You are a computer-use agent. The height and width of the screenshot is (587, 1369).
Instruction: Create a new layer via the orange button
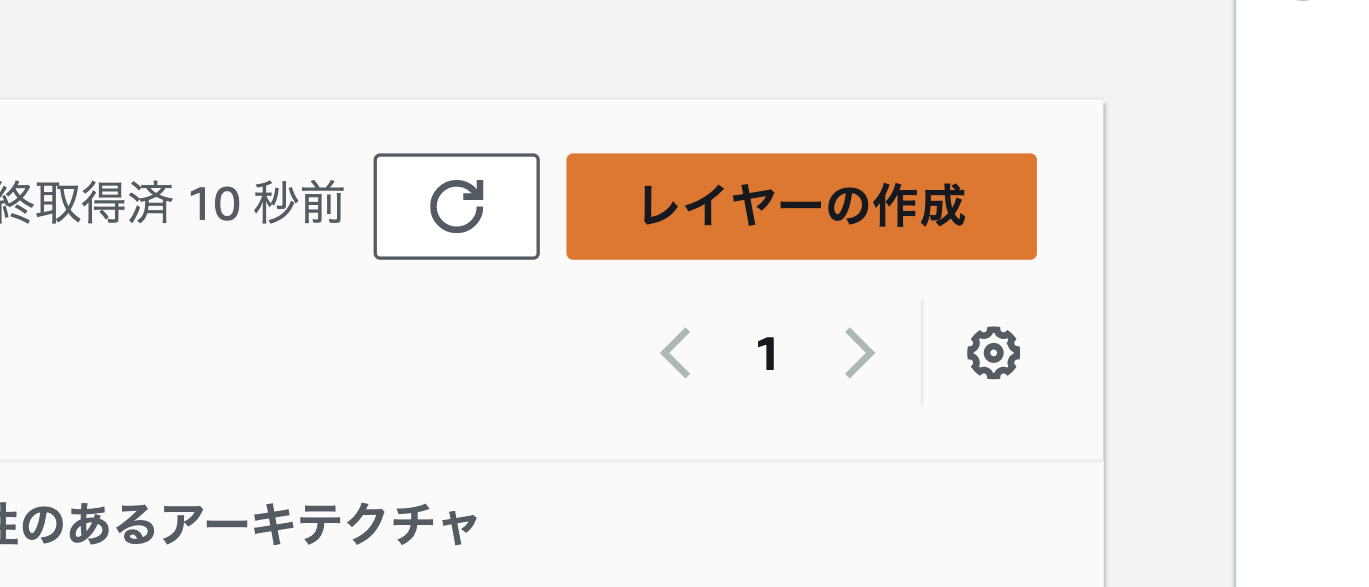tap(800, 206)
